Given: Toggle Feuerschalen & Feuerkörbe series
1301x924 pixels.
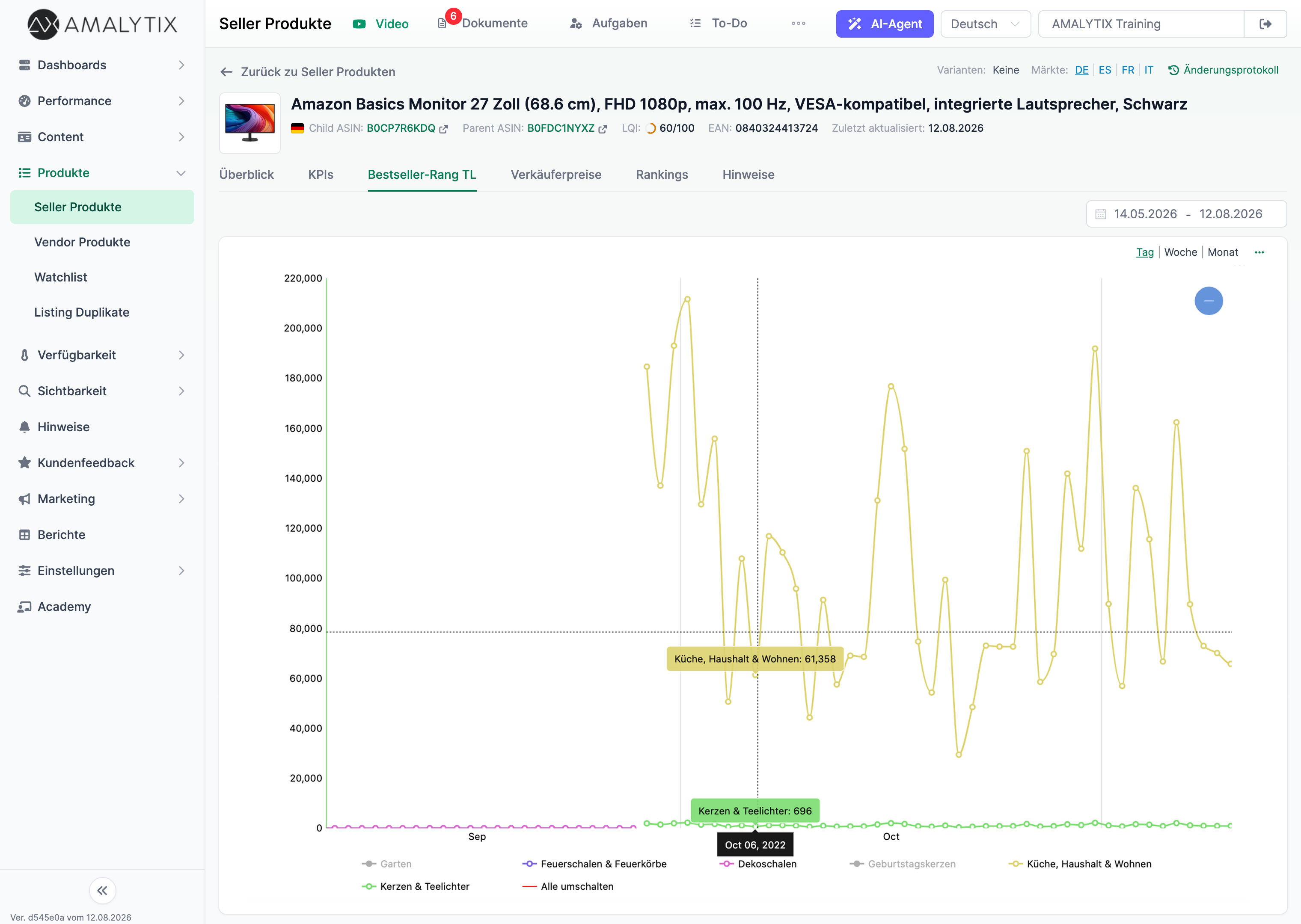Looking at the screenshot, I should click(594, 864).
